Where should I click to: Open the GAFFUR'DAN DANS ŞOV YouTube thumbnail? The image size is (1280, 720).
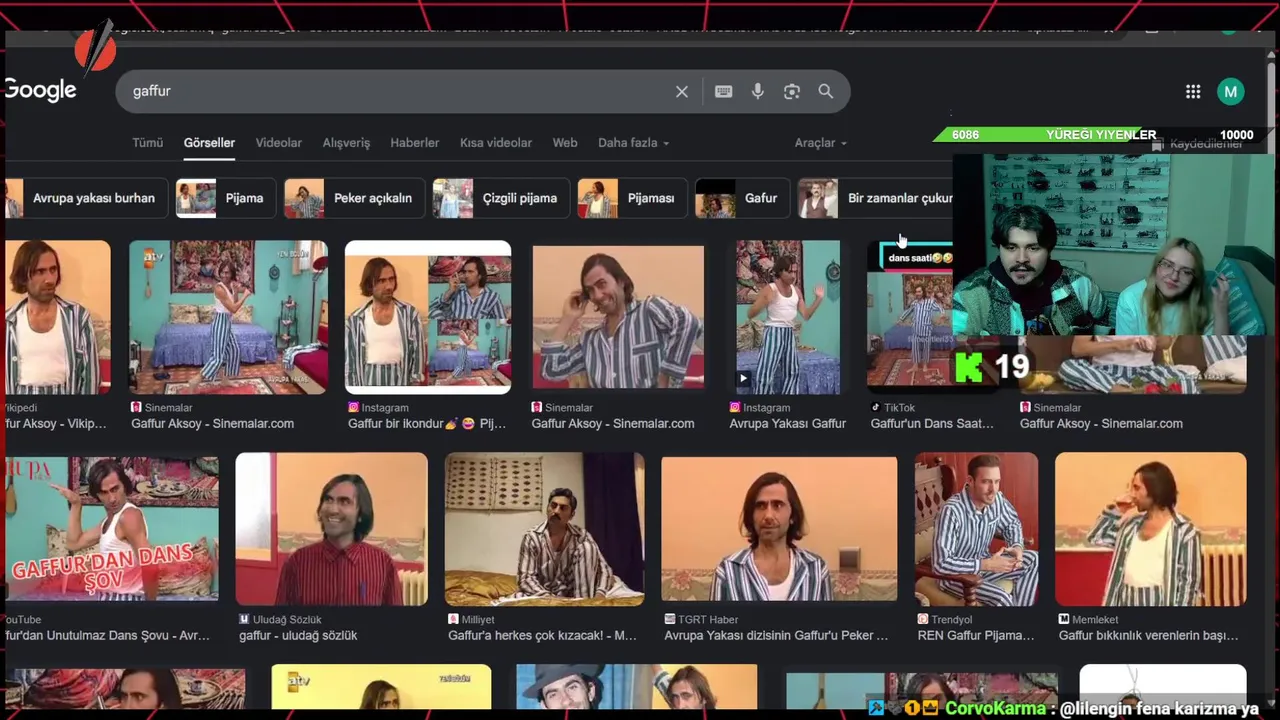111,528
